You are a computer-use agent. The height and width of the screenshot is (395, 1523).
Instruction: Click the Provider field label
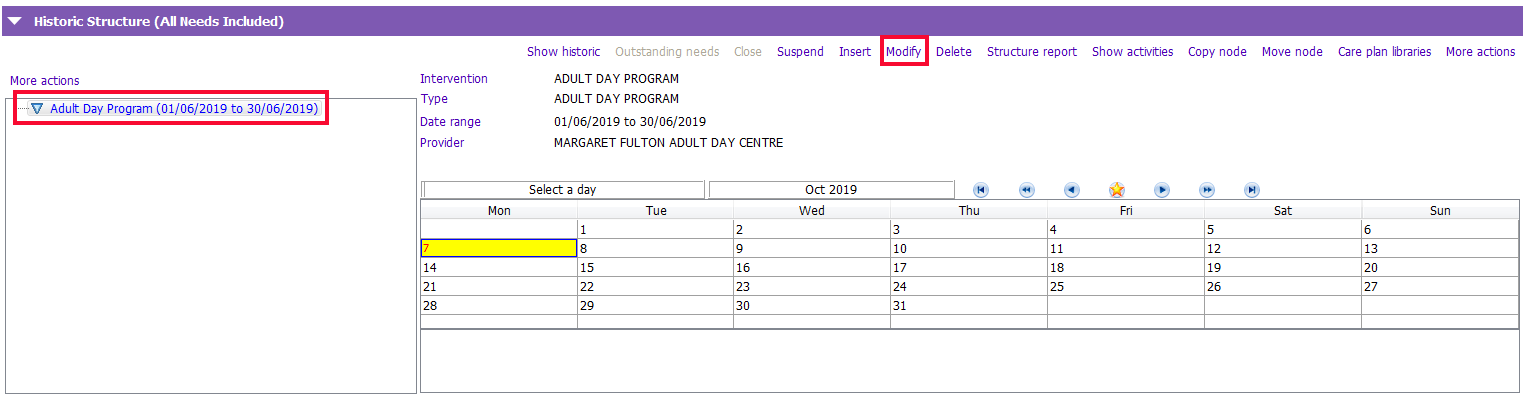[442, 143]
